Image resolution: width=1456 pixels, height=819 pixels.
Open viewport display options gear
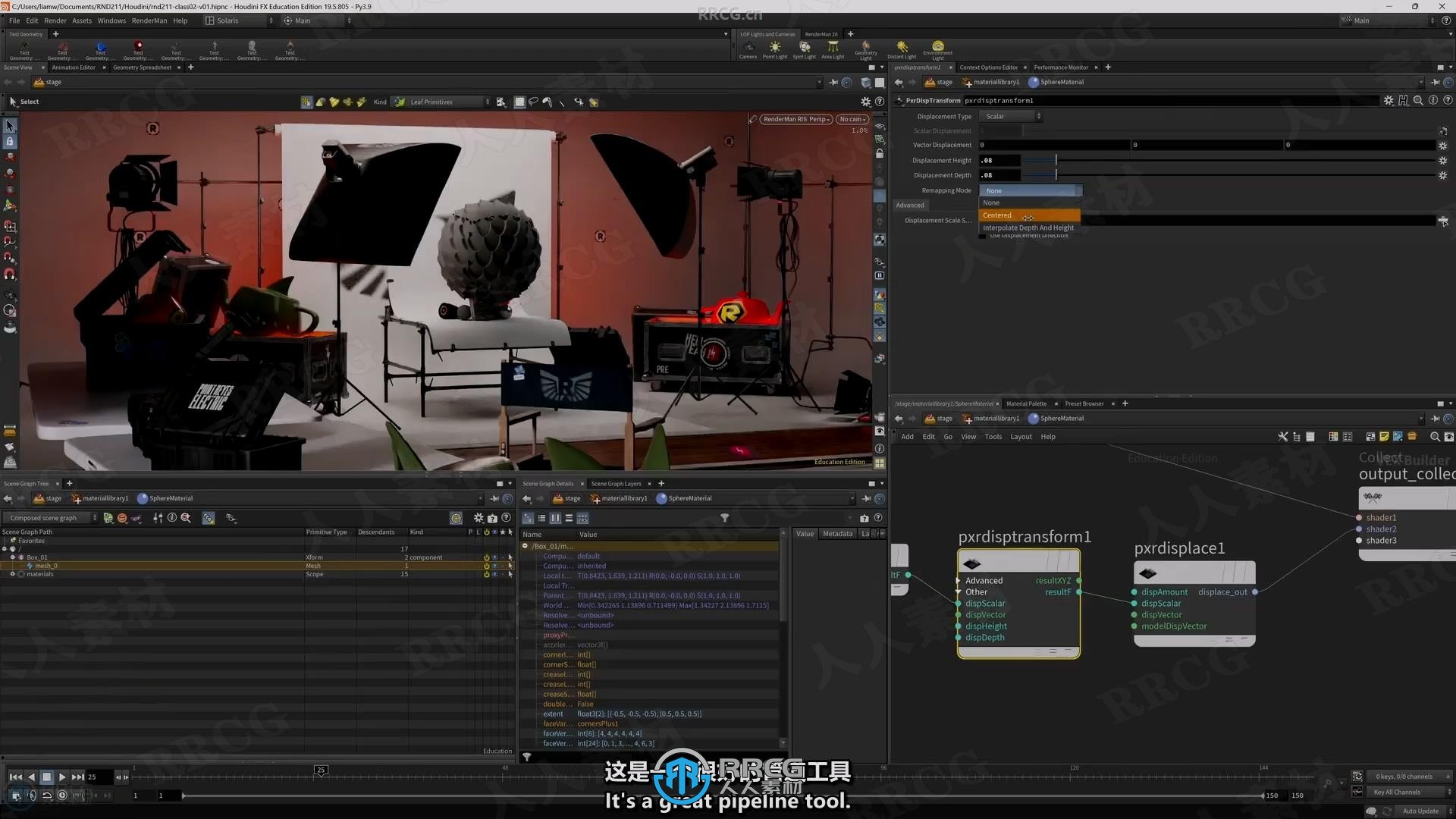click(x=865, y=102)
